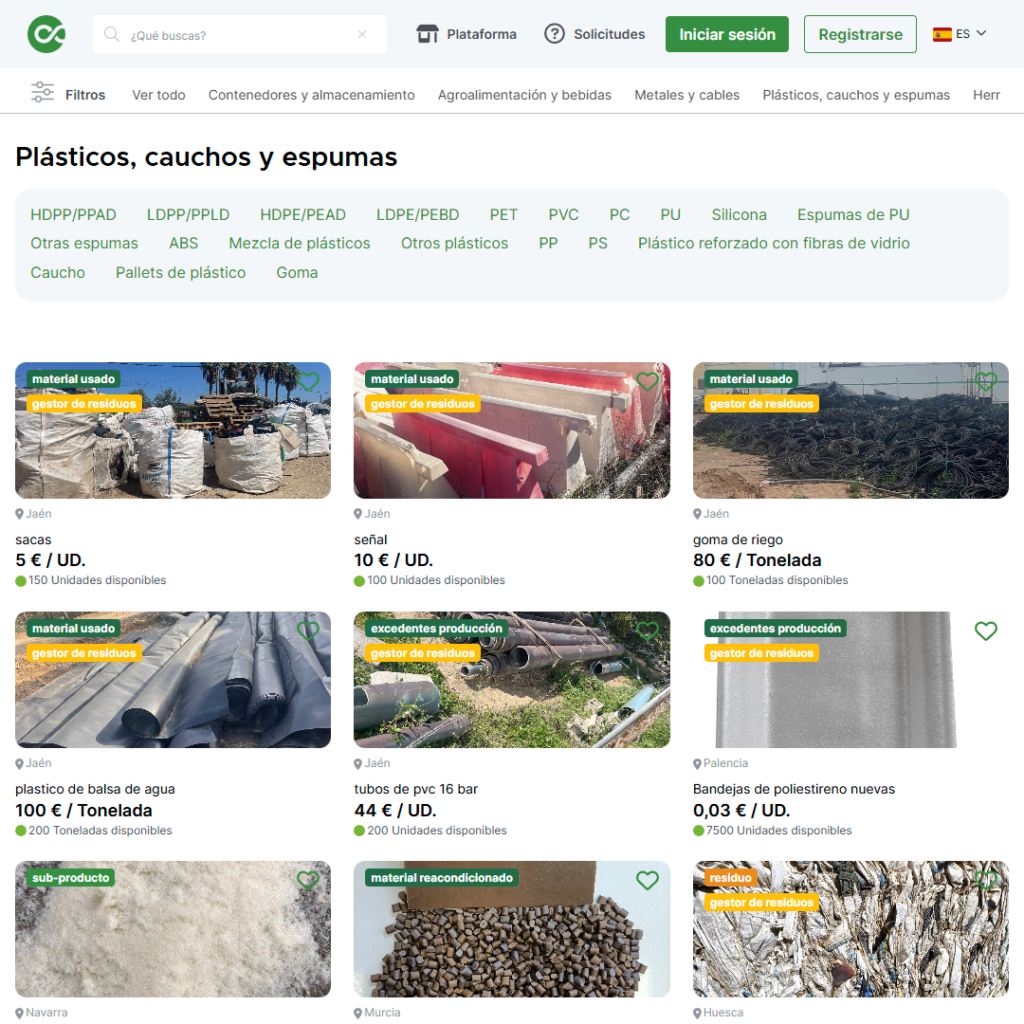
Task: Favorite plastico de balsa de agua heart
Action: pyautogui.click(x=308, y=631)
